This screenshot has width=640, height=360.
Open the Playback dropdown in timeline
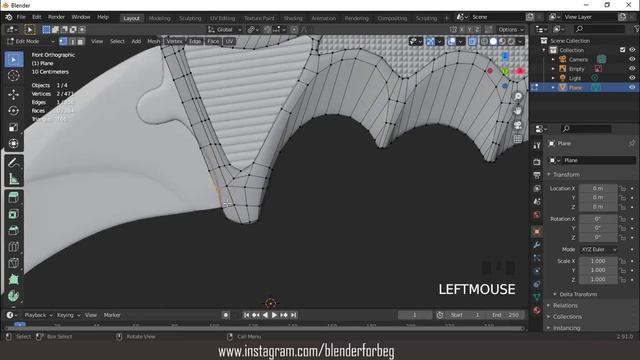coord(38,315)
